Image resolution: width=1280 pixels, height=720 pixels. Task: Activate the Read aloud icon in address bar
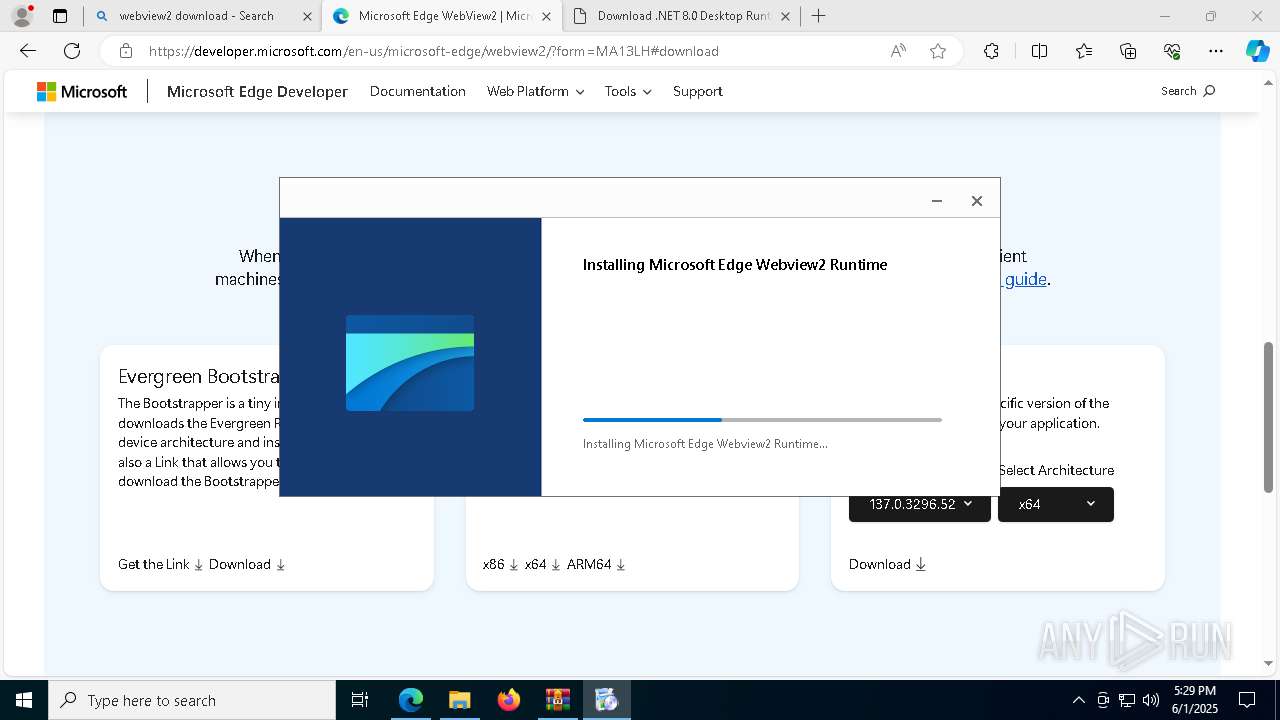(x=898, y=51)
